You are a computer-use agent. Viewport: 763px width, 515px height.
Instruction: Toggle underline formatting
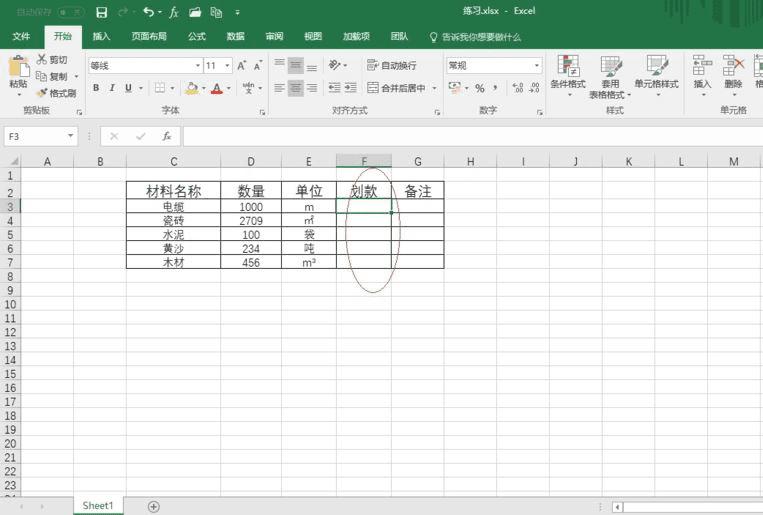coord(128,88)
